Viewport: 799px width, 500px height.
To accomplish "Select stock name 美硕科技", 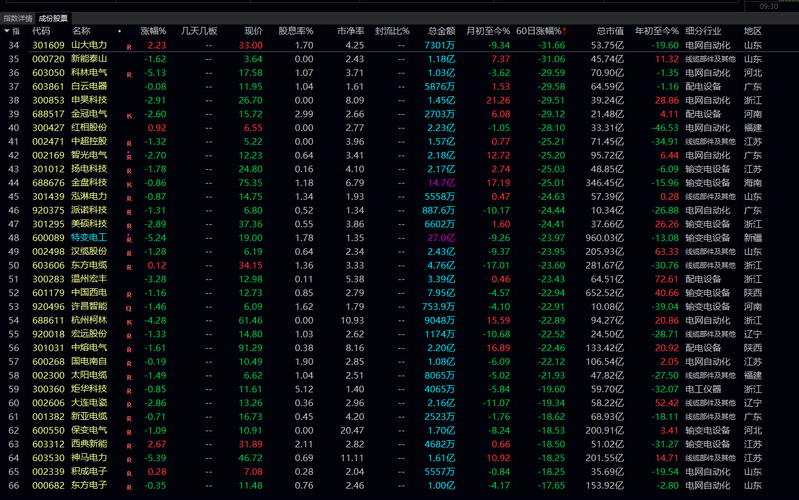I will [x=89, y=224].
